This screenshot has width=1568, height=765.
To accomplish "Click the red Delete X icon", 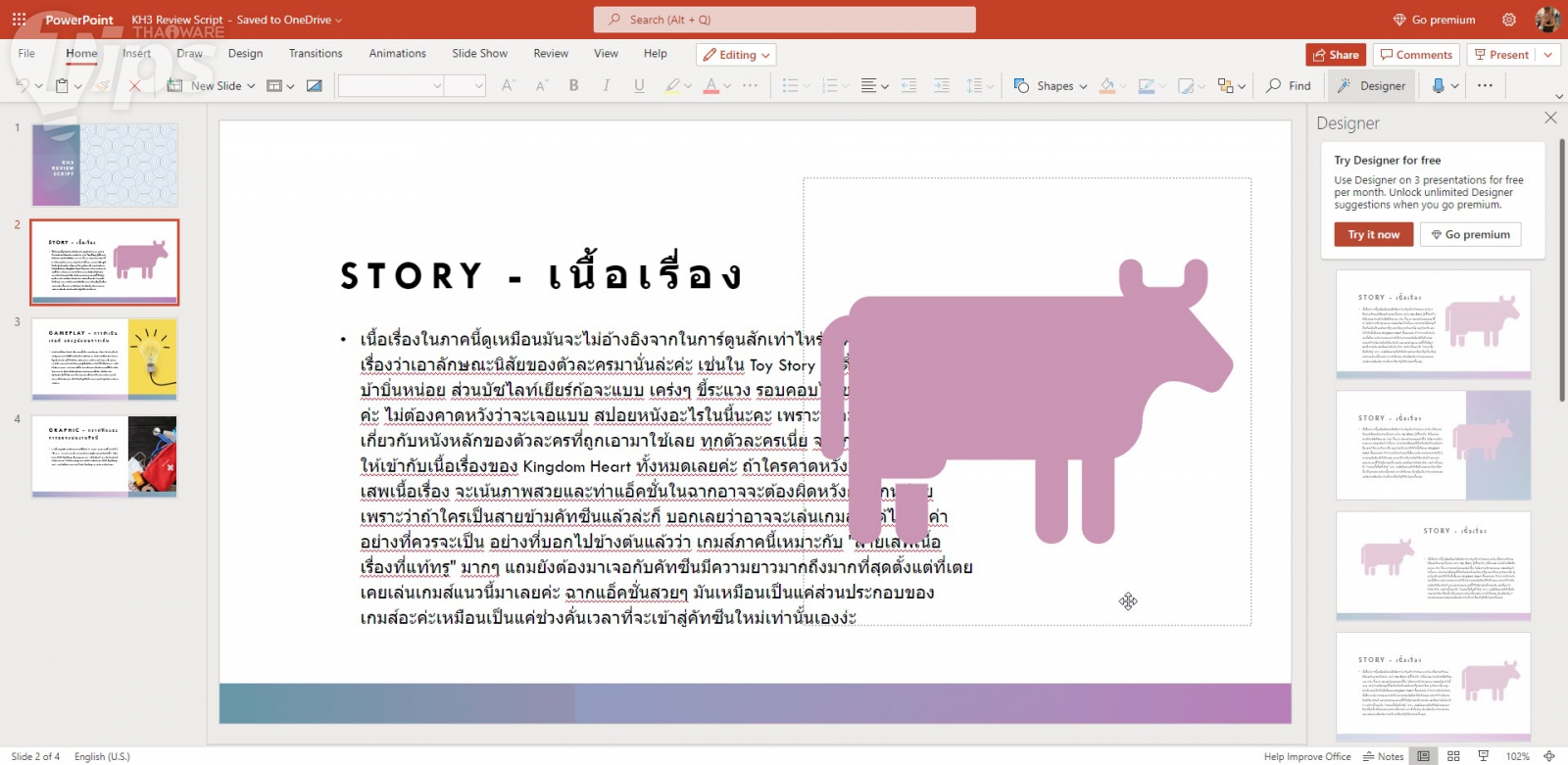I will 135,86.
